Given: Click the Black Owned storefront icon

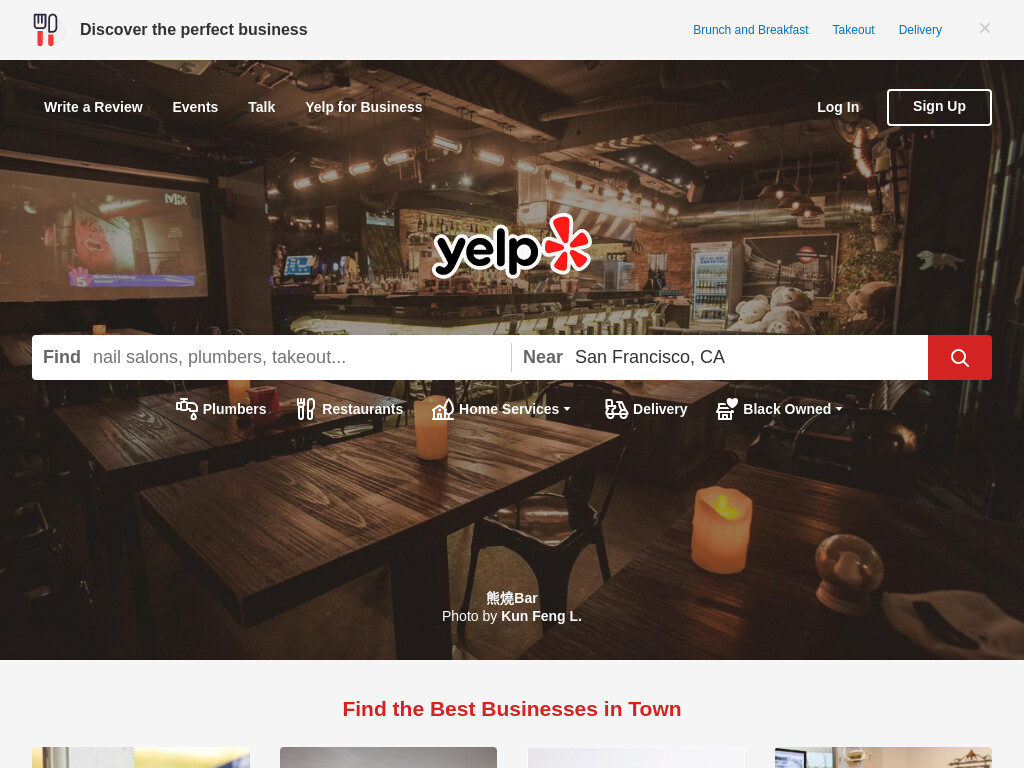Looking at the screenshot, I should [x=727, y=409].
